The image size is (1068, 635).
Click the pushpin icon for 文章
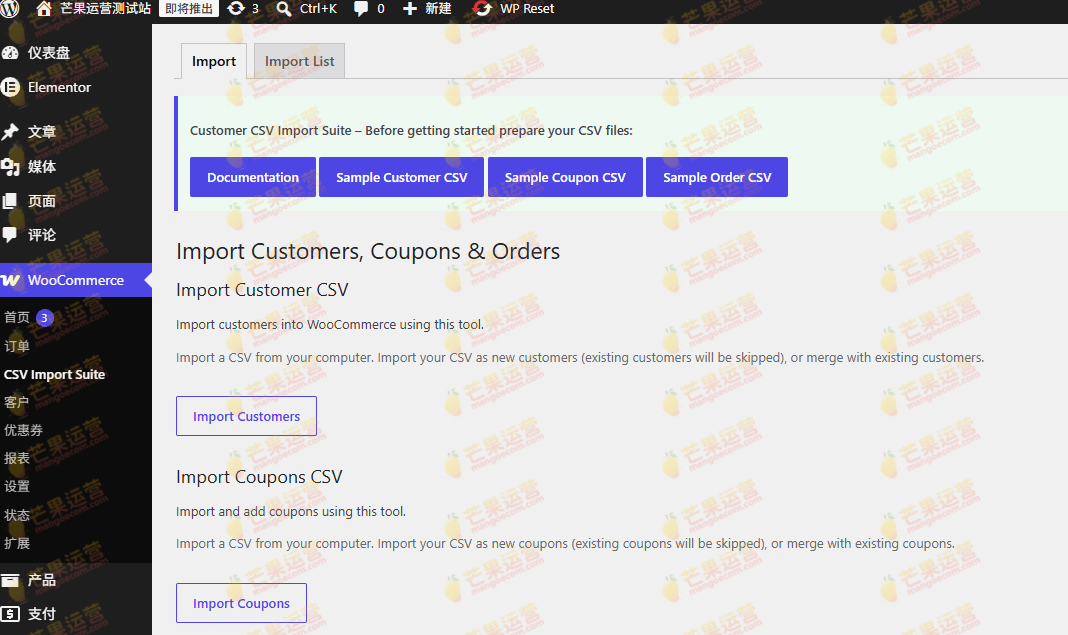(x=10, y=131)
